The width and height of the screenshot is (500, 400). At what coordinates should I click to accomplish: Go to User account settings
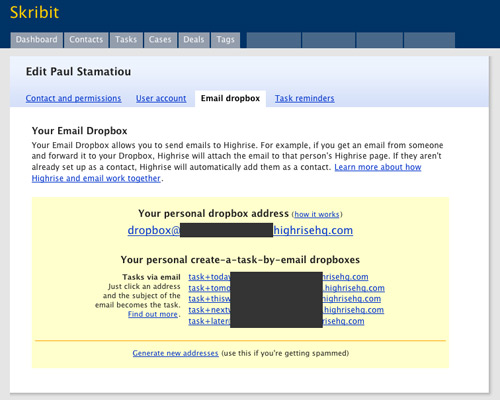[x=161, y=98]
